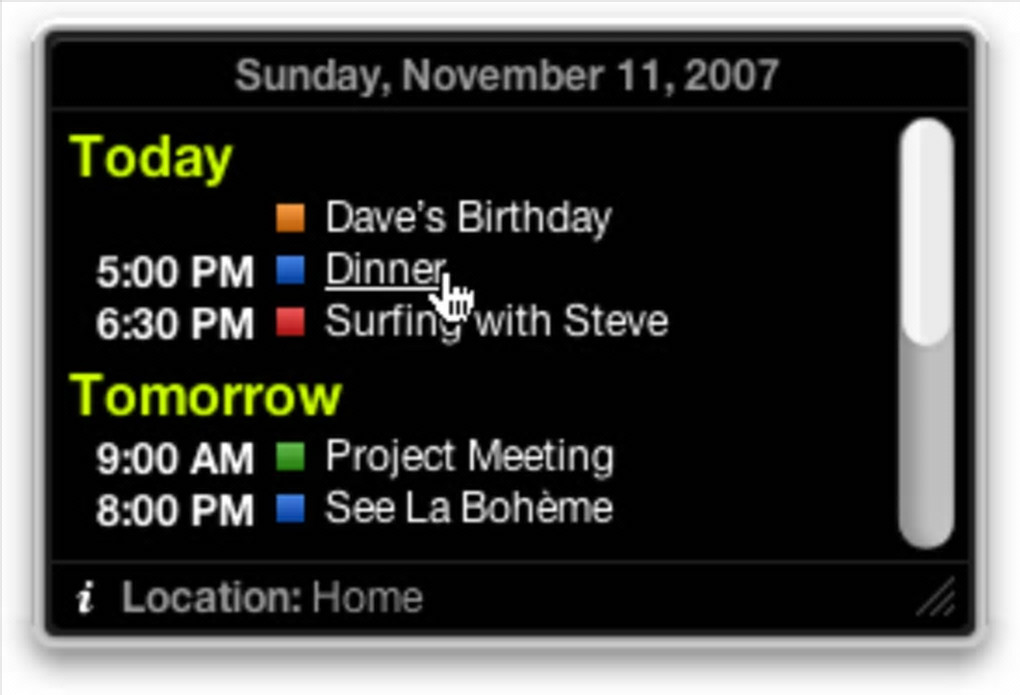Click the Location: Home label
The width and height of the screenshot is (1020, 695).
tap(272, 598)
